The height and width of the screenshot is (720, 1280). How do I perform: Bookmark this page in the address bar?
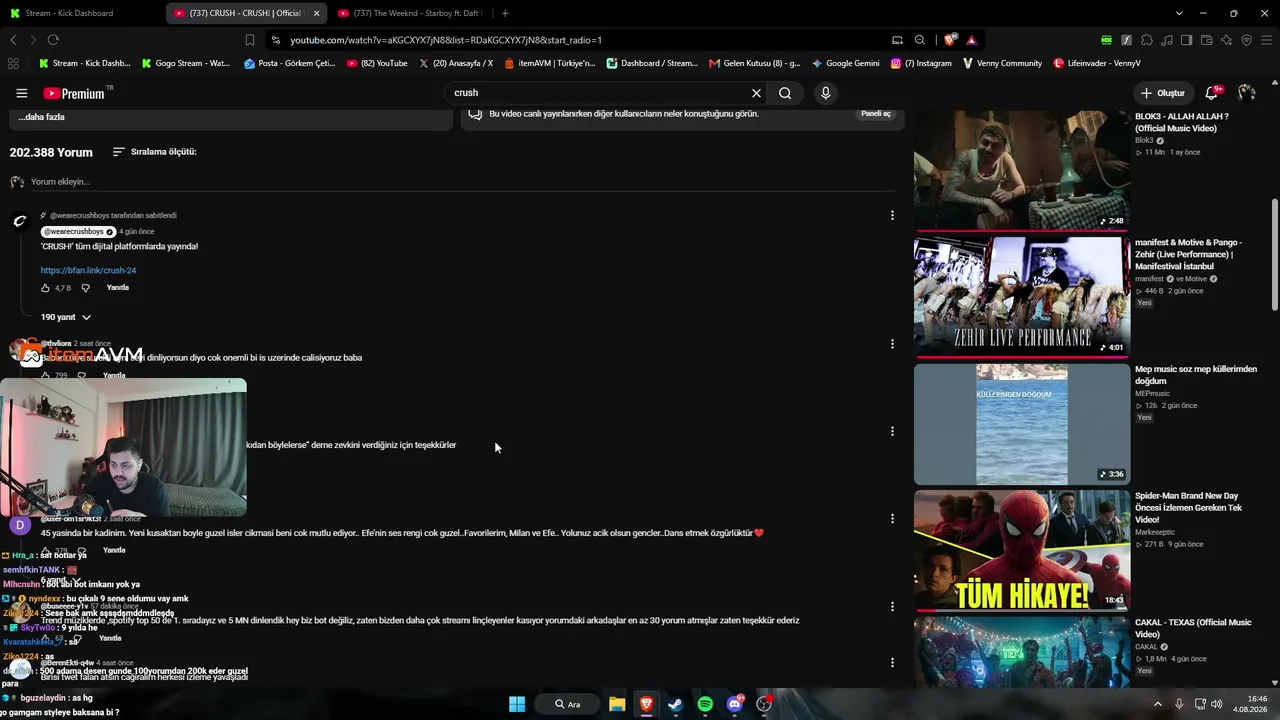250,40
